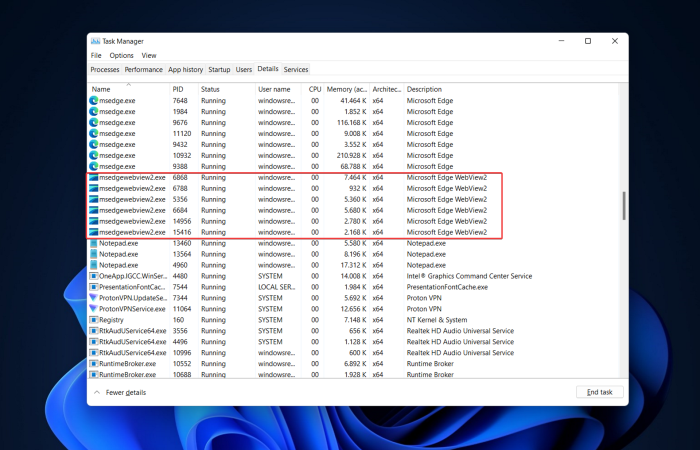The image size is (700, 450).
Task: Click the msedge.exe icon for PID 10932
Action: [93, 155]
